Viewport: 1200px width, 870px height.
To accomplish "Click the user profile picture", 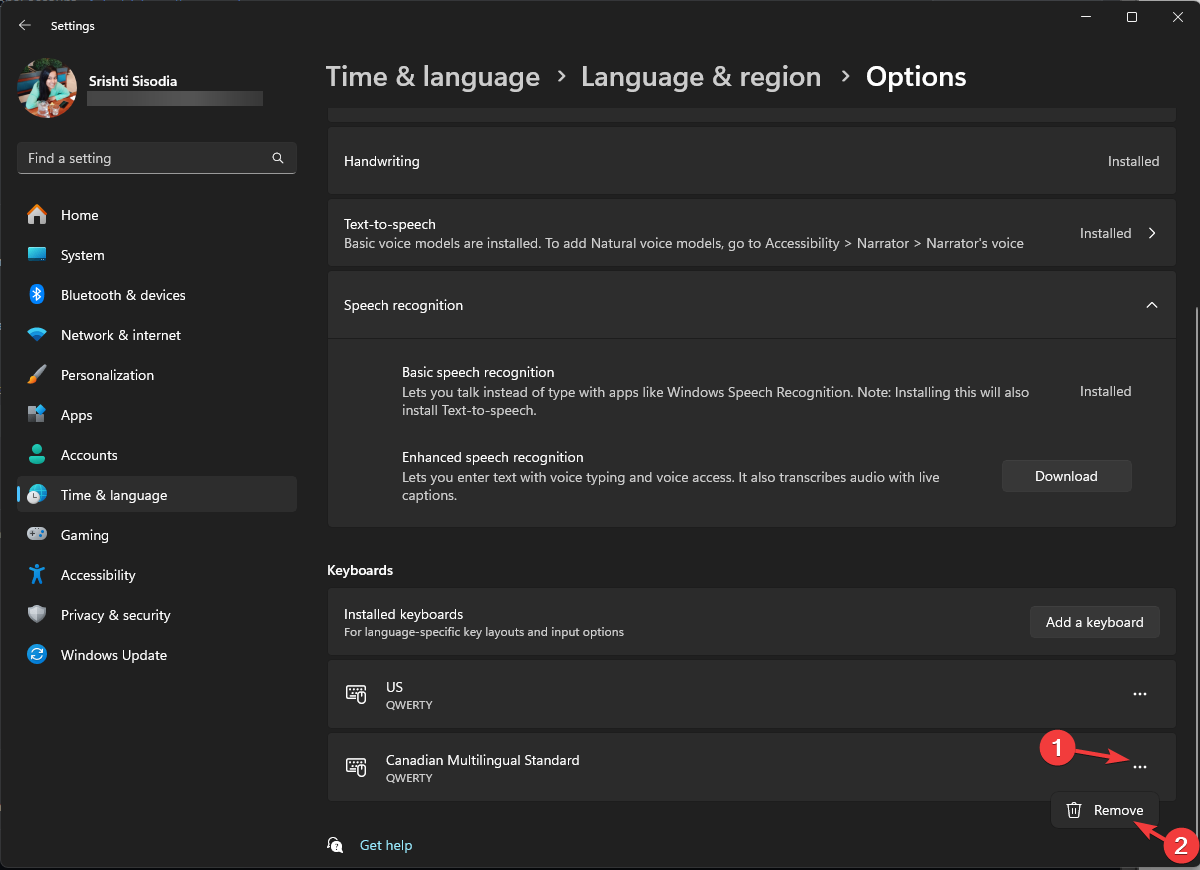I will click(47, 88).
